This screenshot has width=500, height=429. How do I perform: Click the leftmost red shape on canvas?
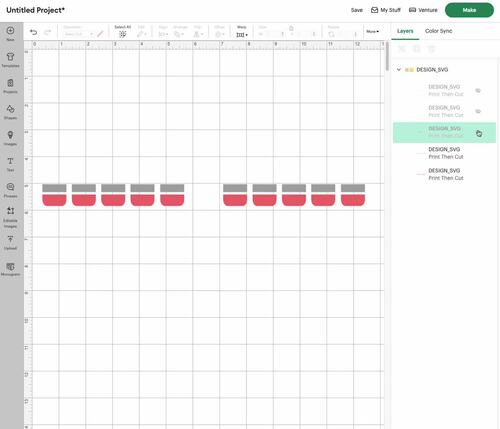(54, 200)
